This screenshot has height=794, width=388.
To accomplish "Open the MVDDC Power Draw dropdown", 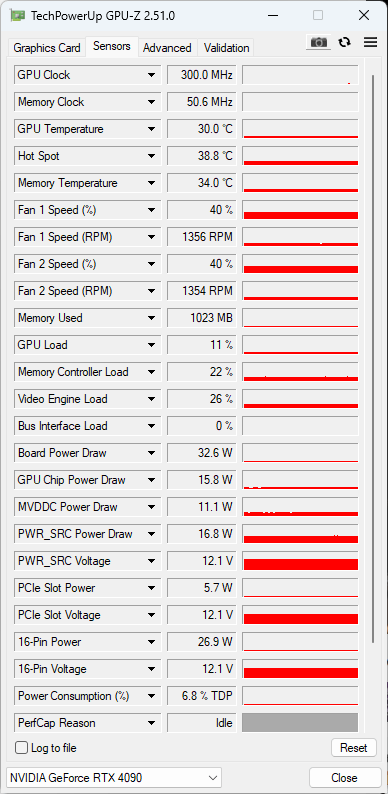I will coord(151,507).
